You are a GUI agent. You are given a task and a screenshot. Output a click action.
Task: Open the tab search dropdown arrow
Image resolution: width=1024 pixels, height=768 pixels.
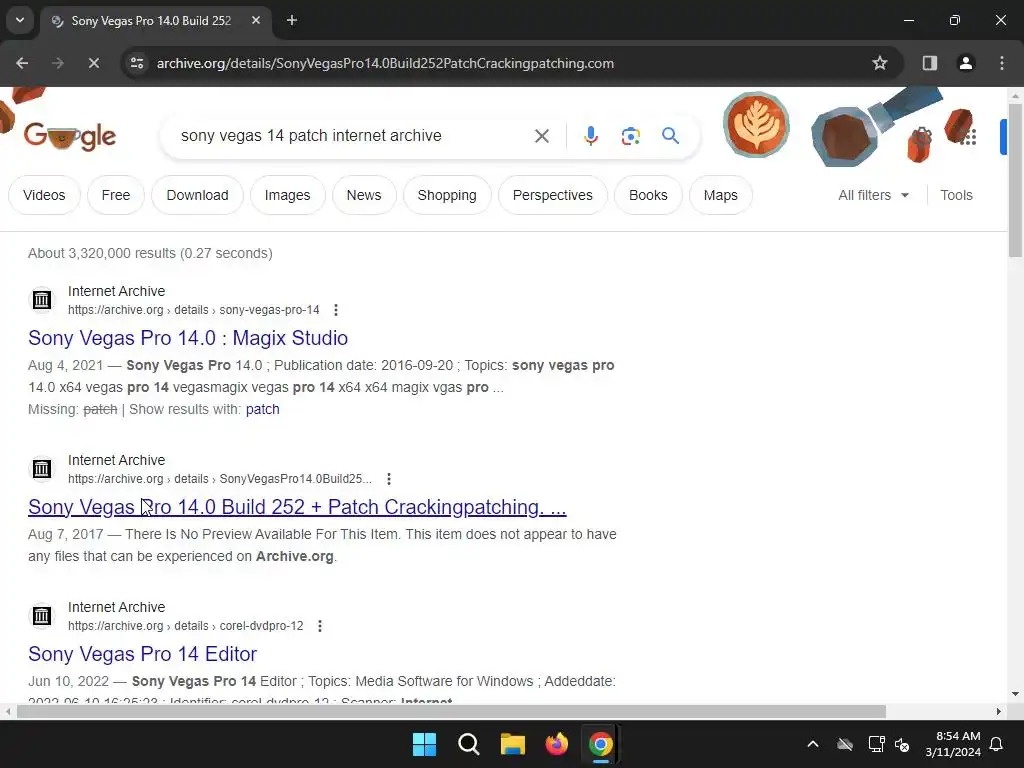pyautogui.click(x=20, y=20)
